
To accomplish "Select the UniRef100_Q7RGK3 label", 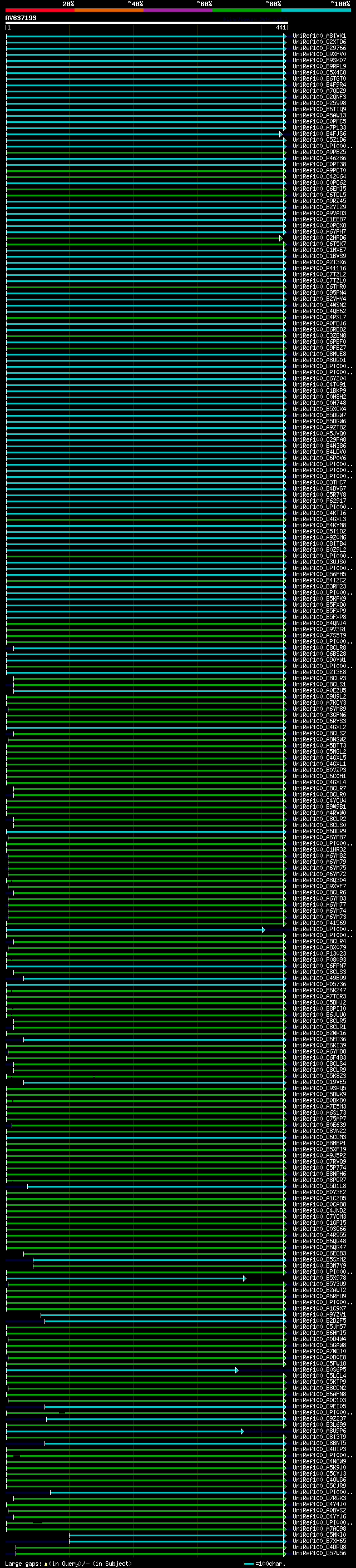I will pyautogui.click(x=319, y=1498).
